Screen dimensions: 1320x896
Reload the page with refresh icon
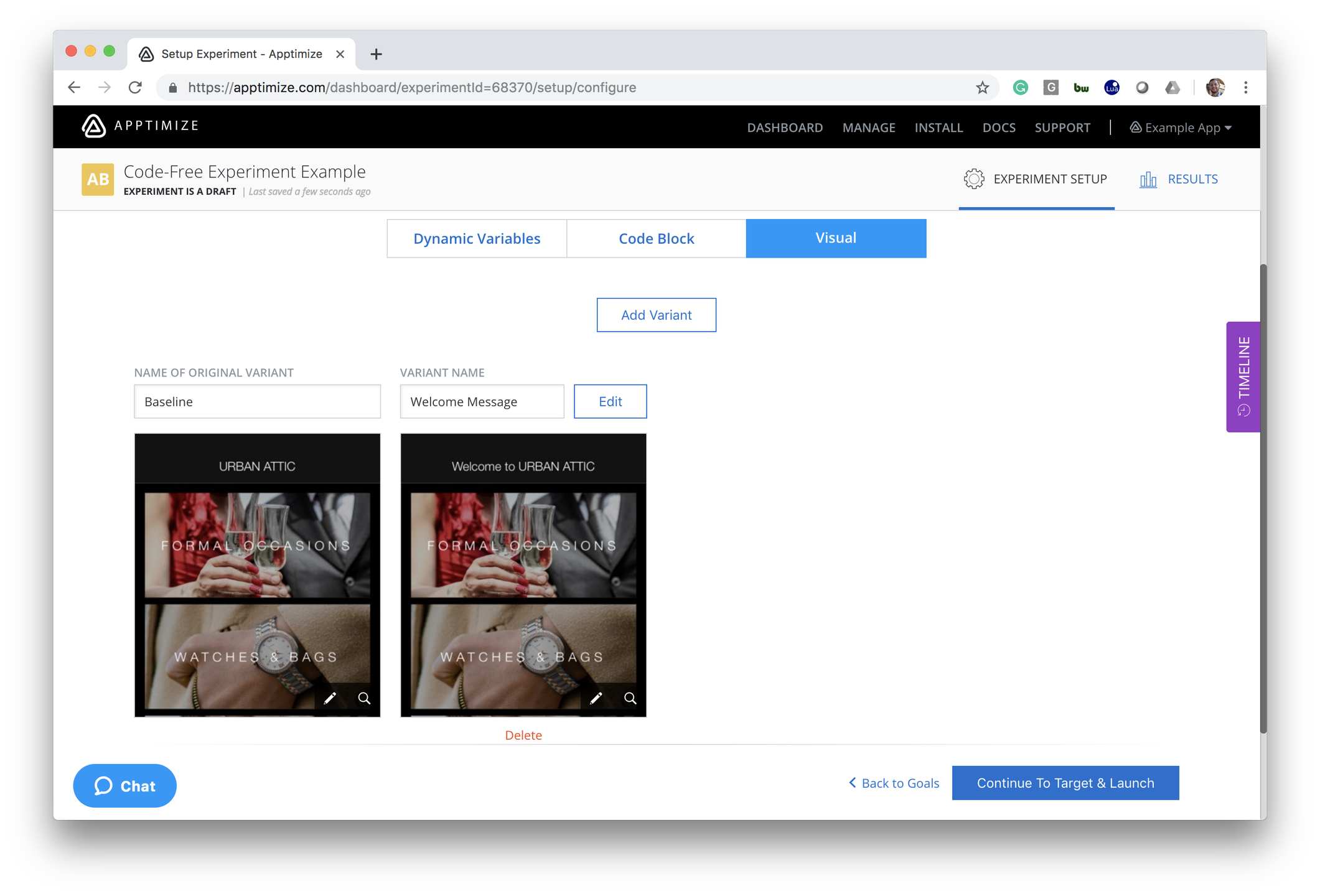[x=135, y=88]
